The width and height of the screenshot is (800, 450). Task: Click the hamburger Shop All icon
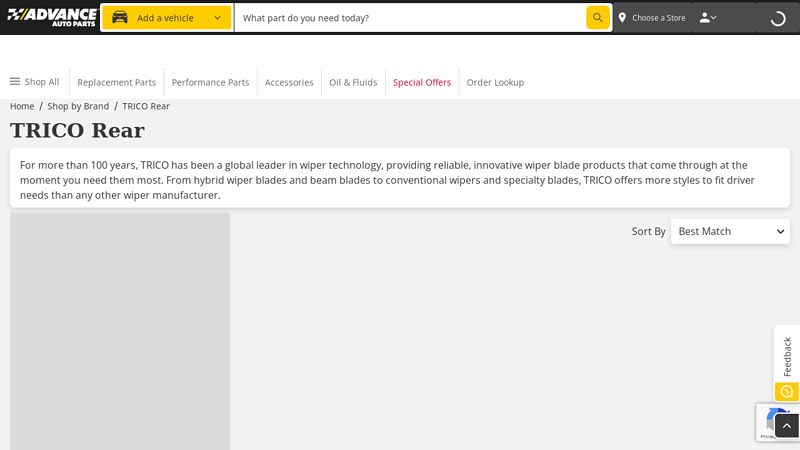coord(15,82)
